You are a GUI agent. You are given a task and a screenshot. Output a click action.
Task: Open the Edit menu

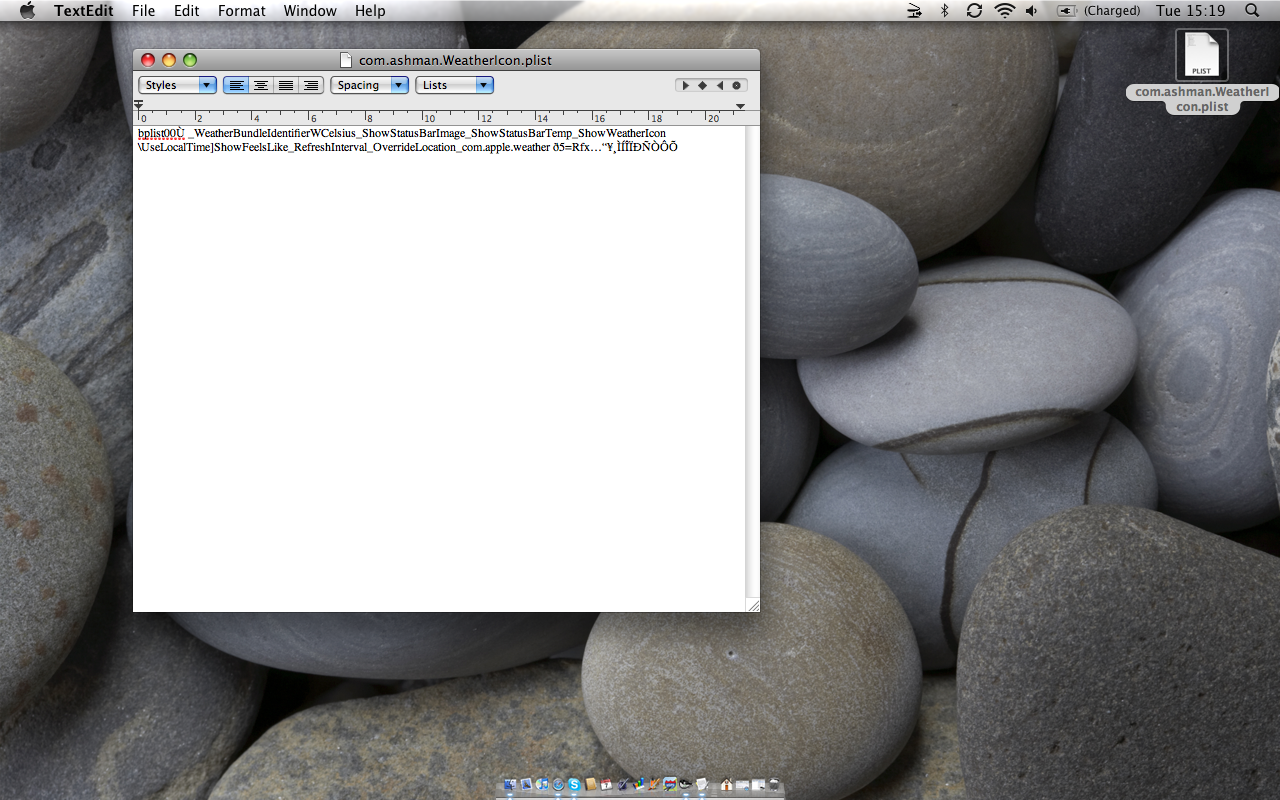point(186,11)
